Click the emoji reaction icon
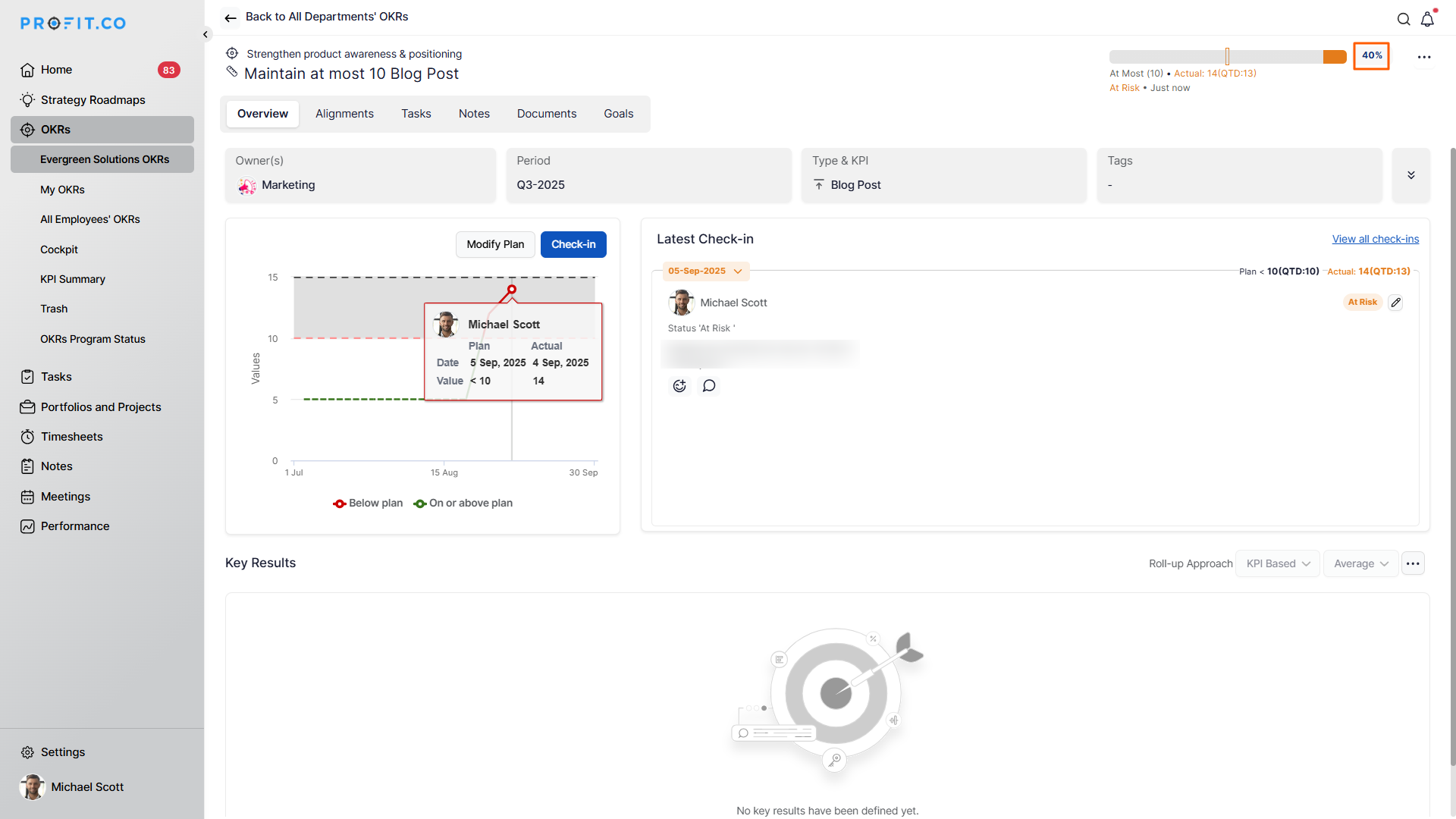 679,386
